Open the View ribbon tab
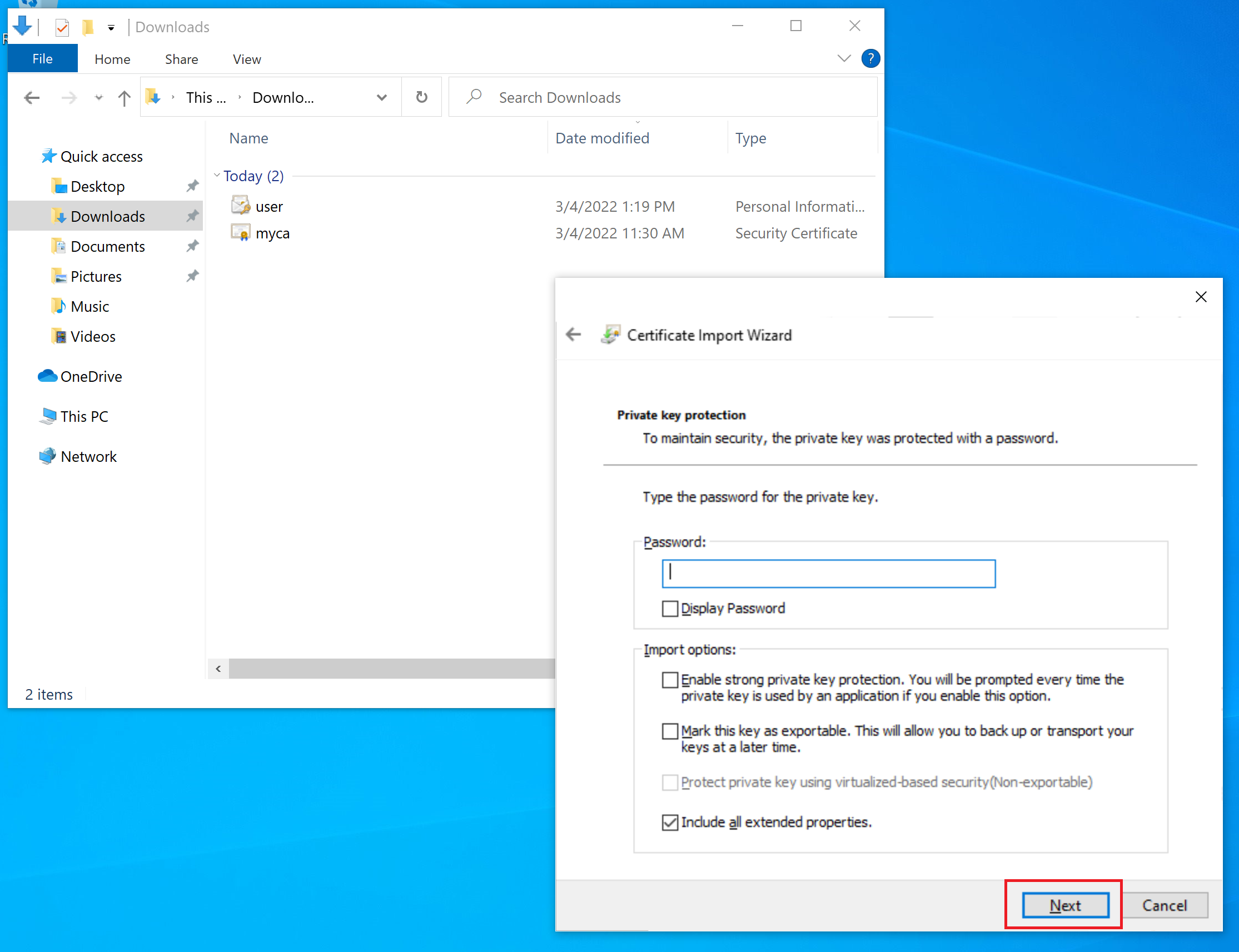1239x952 pixels. [247, 59]
